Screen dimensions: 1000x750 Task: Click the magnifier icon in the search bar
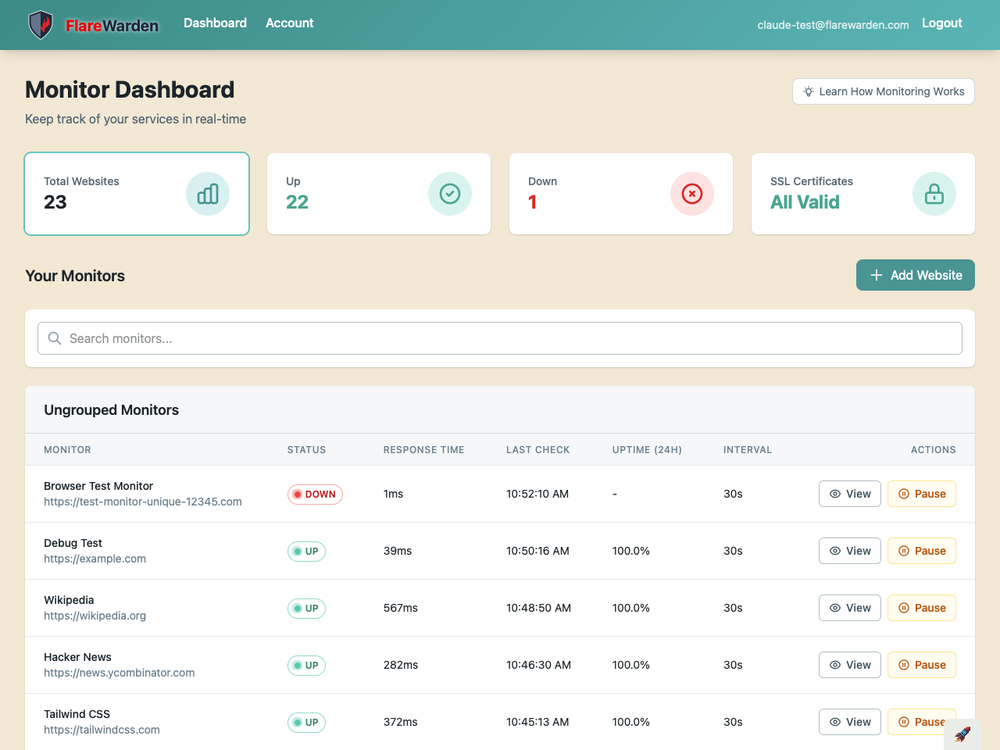point(55,338)
